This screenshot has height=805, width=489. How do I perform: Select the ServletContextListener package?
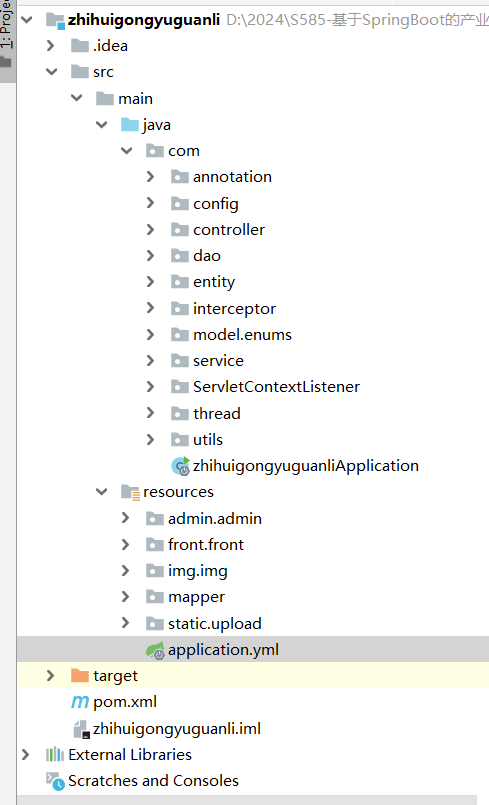click(x=276, y=387)
